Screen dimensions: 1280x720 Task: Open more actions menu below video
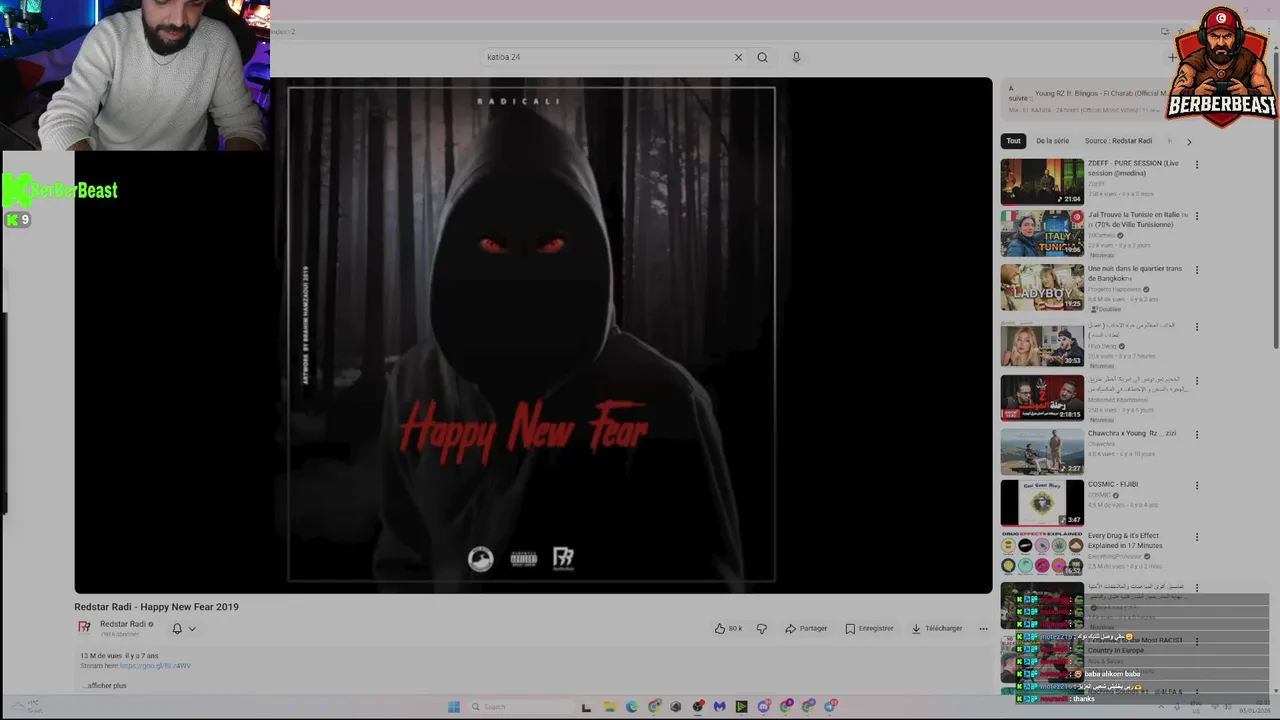click(983, 628)
